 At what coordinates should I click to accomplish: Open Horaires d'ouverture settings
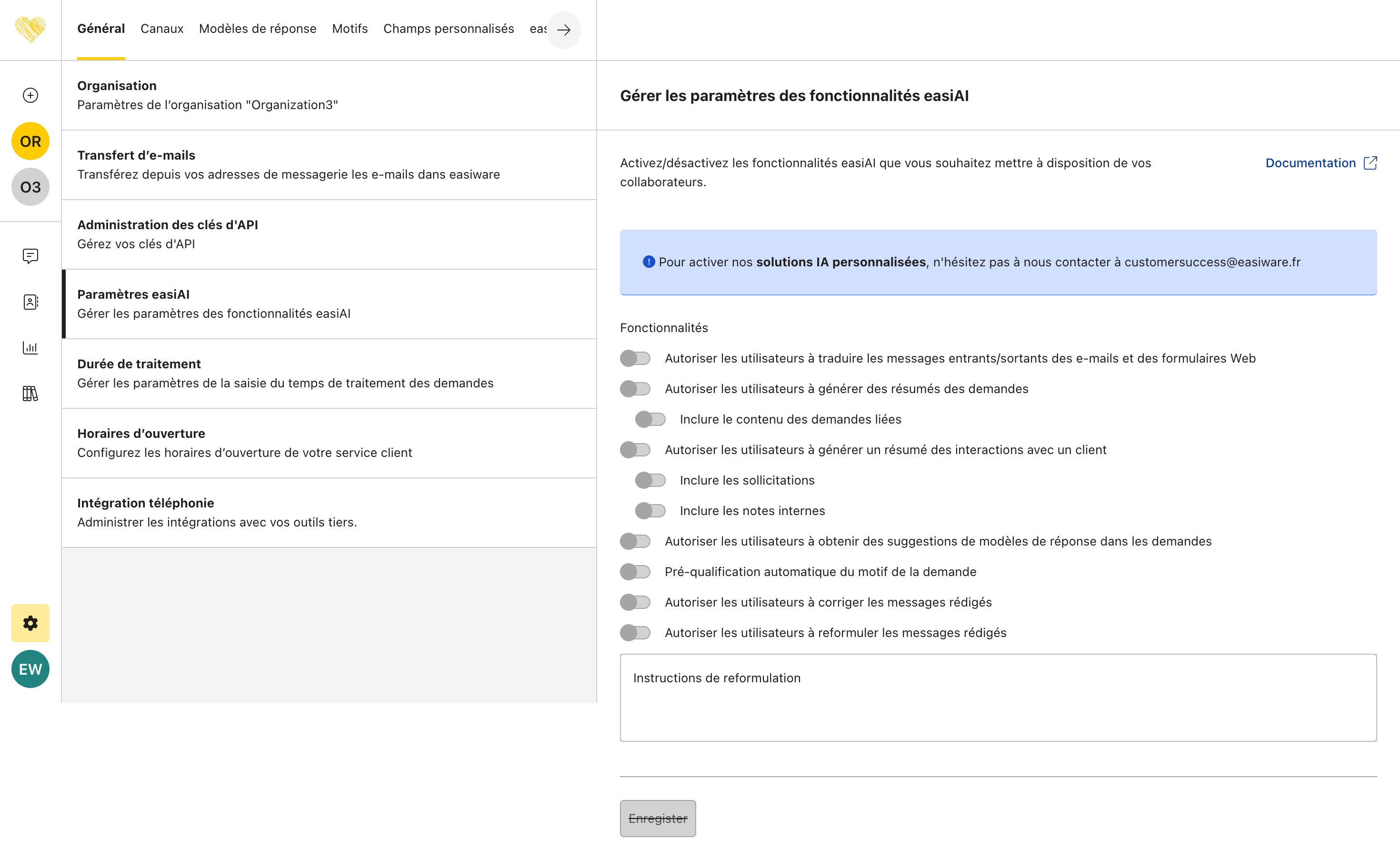(329, 443)
